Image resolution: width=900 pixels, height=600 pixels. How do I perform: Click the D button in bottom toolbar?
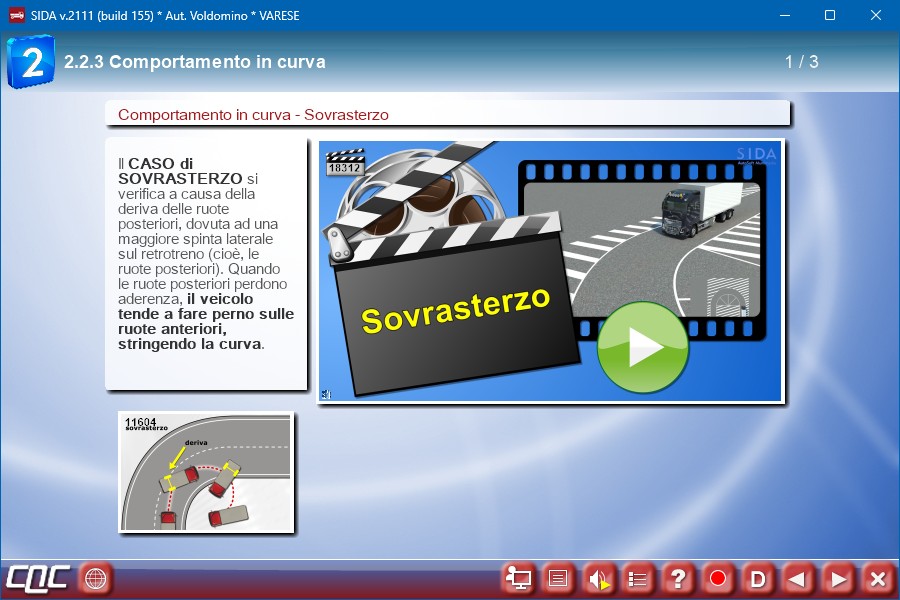(758, 578)
